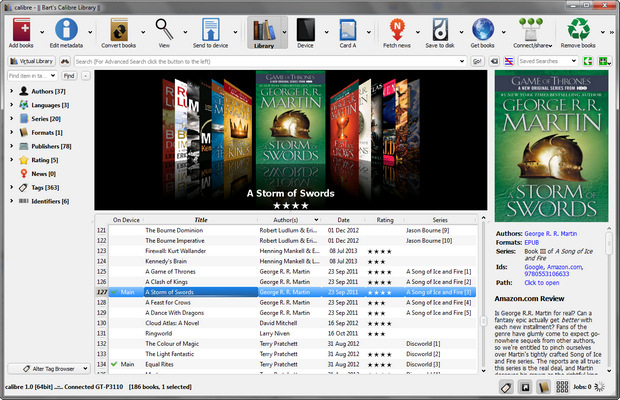The image size is (620, 400).
Task: Click the Jobs spinner icon
Action: click(599, 387)
